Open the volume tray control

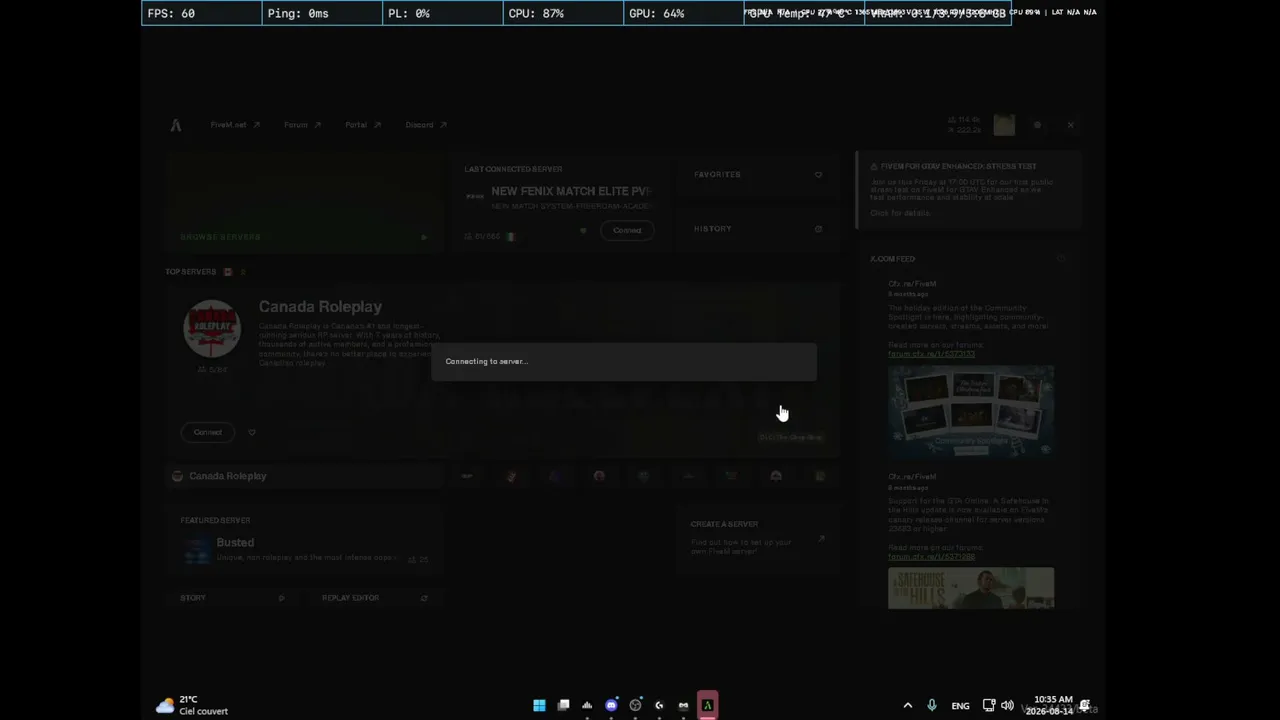1008,706
